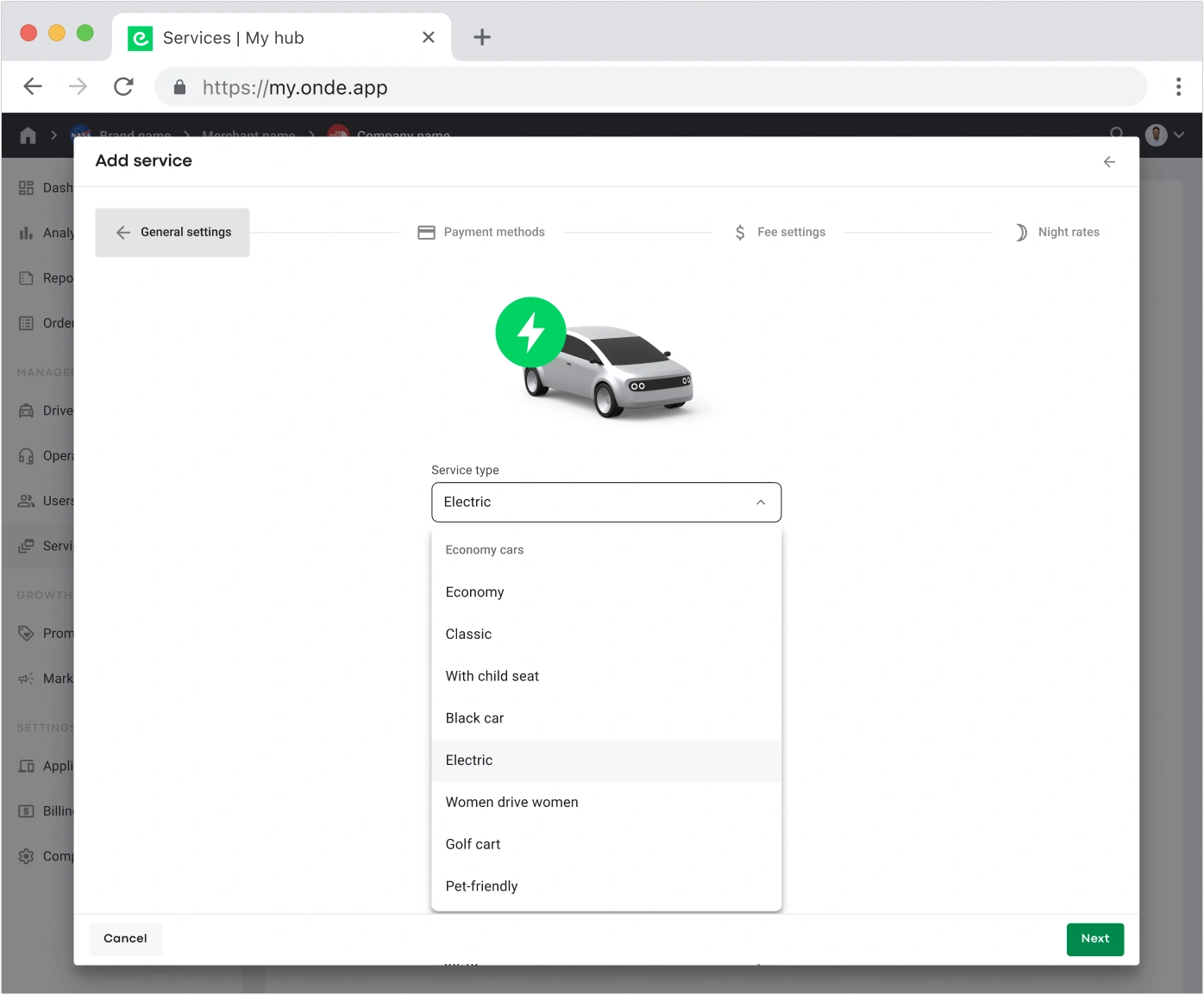Go to the General settings step

pyautogui.click(x=172, y=233)
